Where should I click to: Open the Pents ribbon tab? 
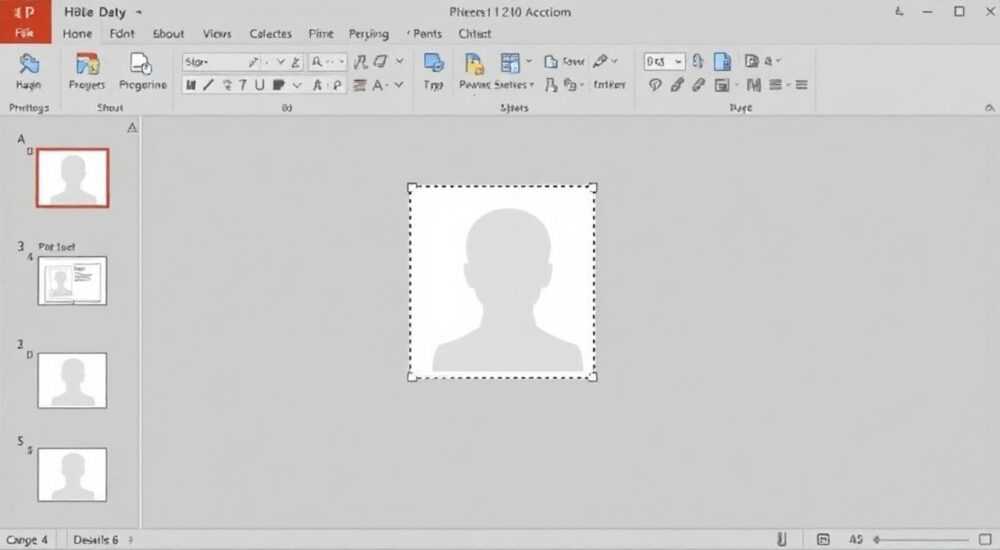427,34
